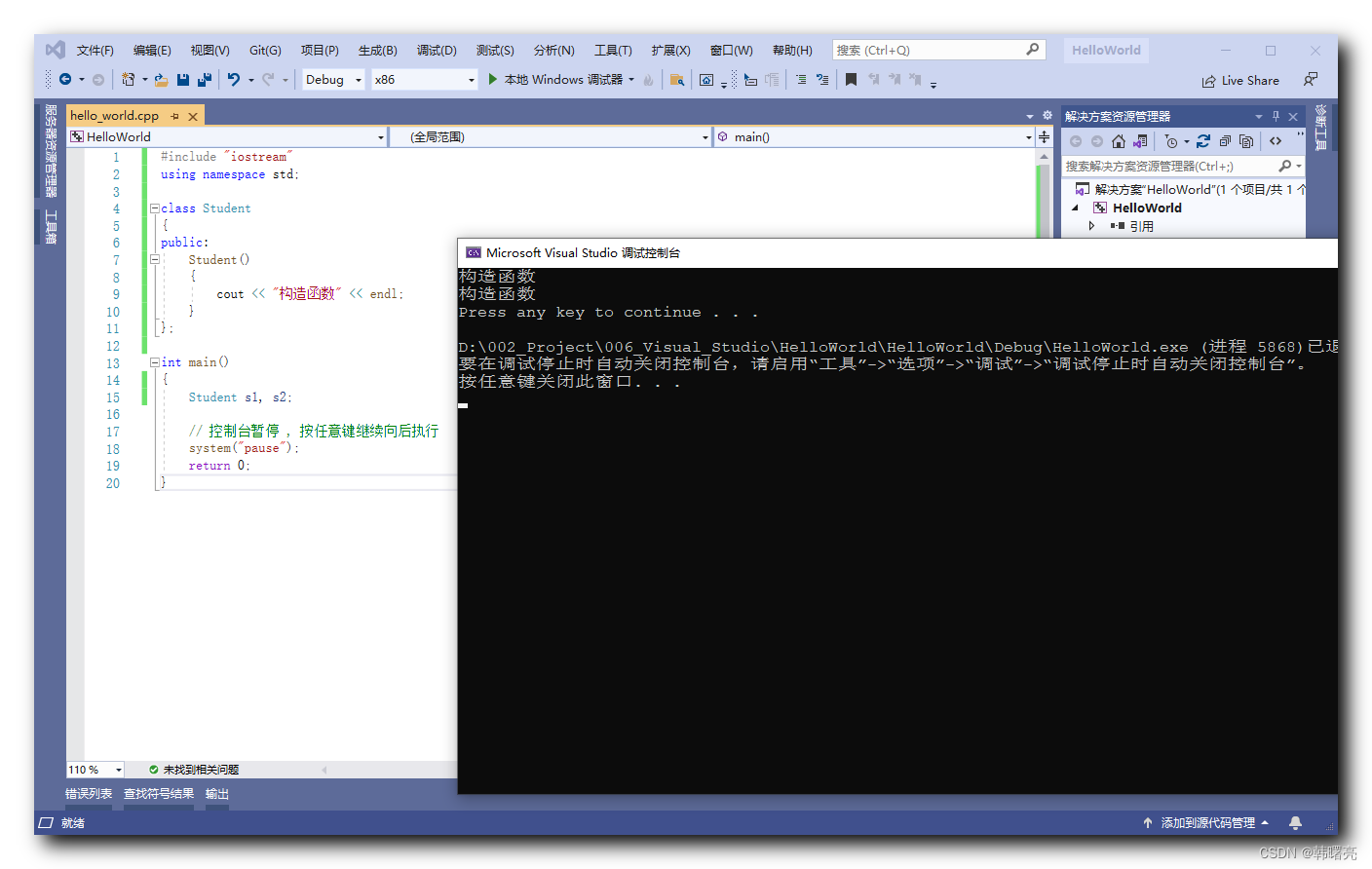Click the search magnifier in Solution Explorer
The height and width of the screenshot is (869, 1372).
(1285, 166)
